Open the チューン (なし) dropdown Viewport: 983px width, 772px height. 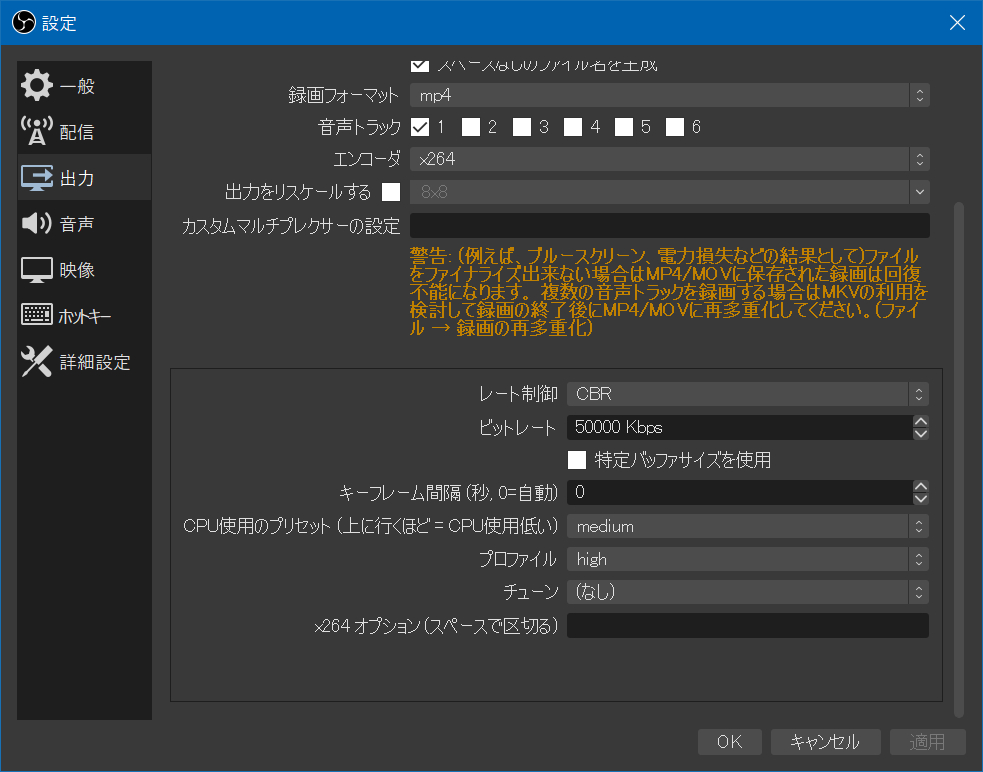(748, 592)
